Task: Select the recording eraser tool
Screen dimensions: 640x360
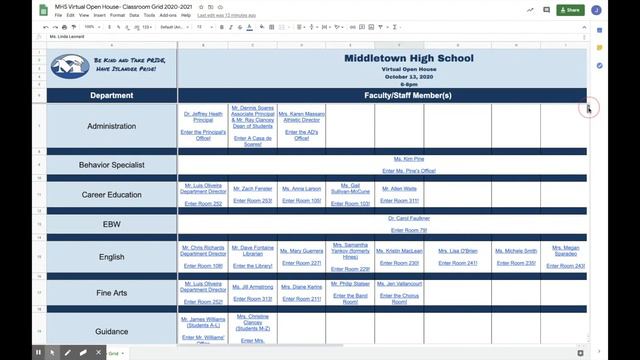Action: (83, 352)
